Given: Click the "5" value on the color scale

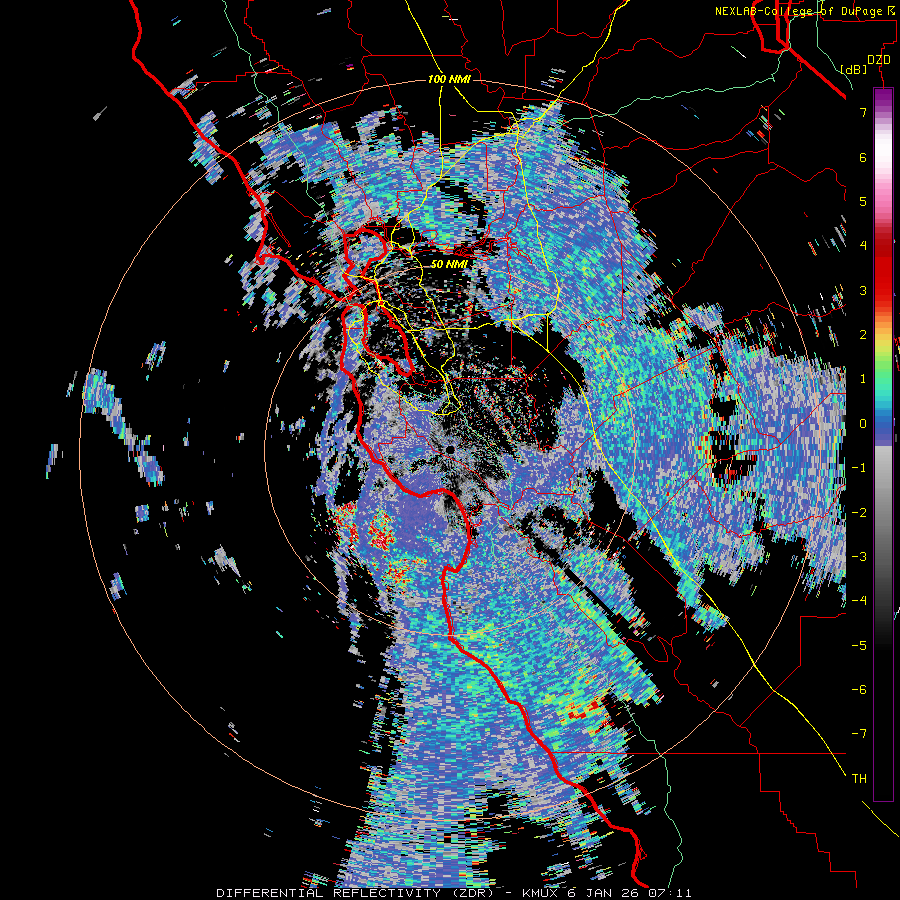Looking at the screenshot, I should (x=863, y=201).
